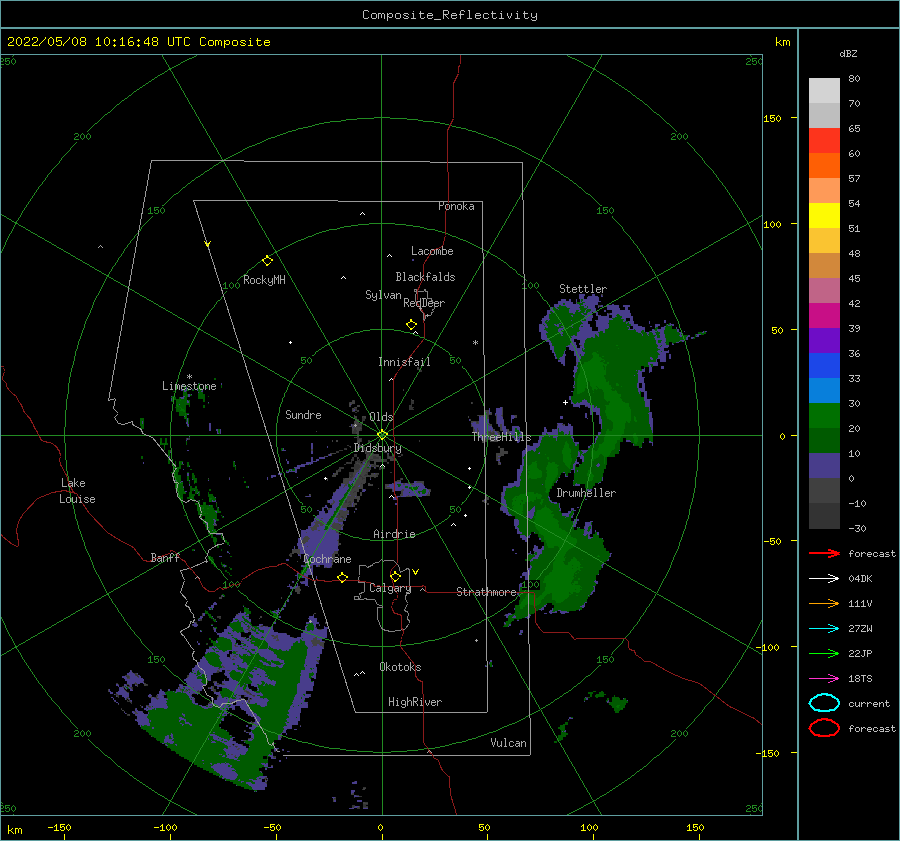Click the small green echo cluster above Vulcan
Screen dimensions: 900x841
pyautogui.click(x=607, y=700)
